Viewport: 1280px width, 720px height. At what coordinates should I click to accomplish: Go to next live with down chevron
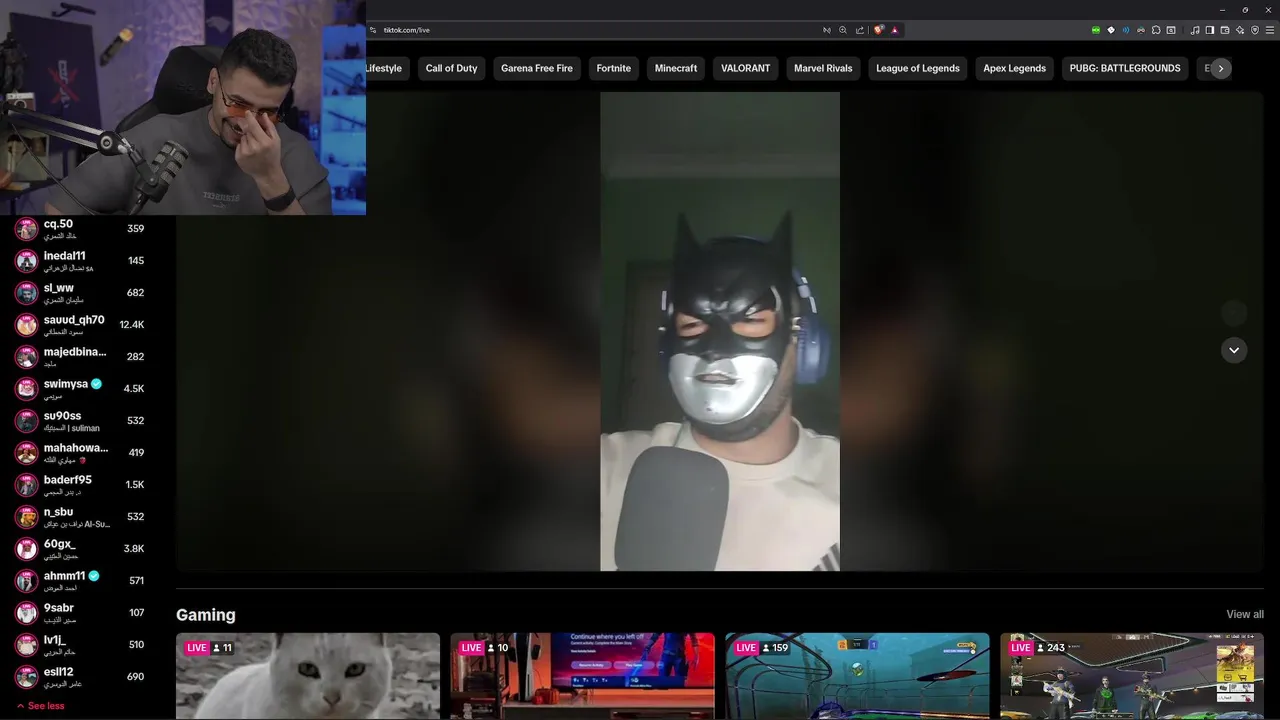pos(1234,350)
